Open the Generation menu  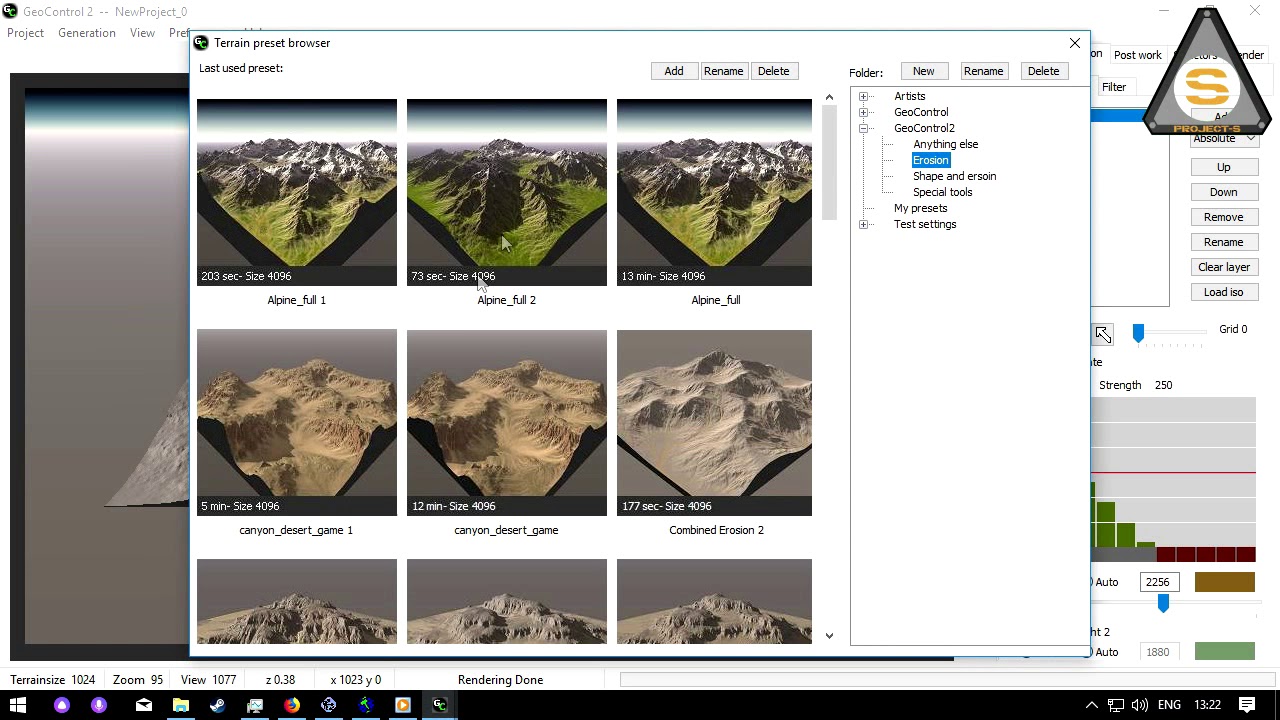pyautogui.click(x=87, y=33)
